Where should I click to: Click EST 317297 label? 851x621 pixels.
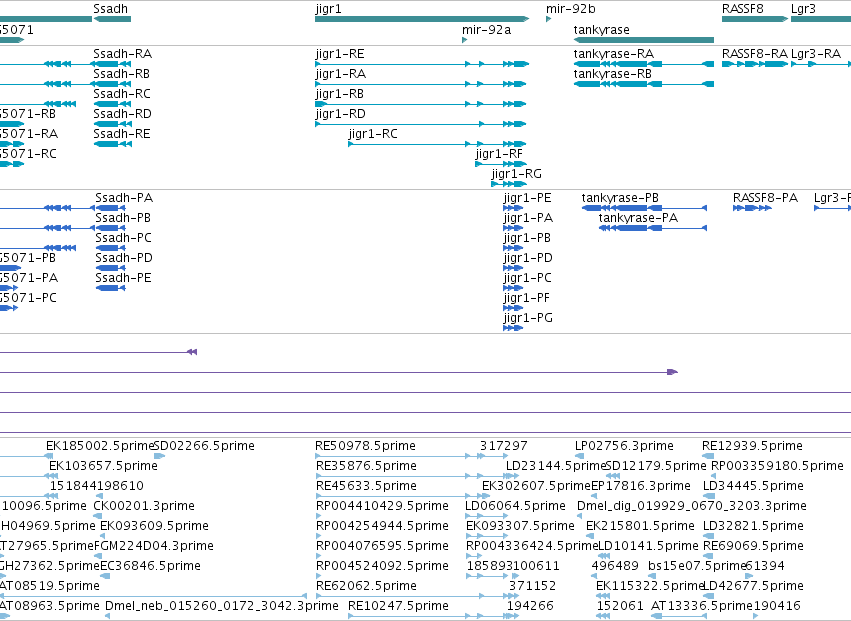[503, 446]
